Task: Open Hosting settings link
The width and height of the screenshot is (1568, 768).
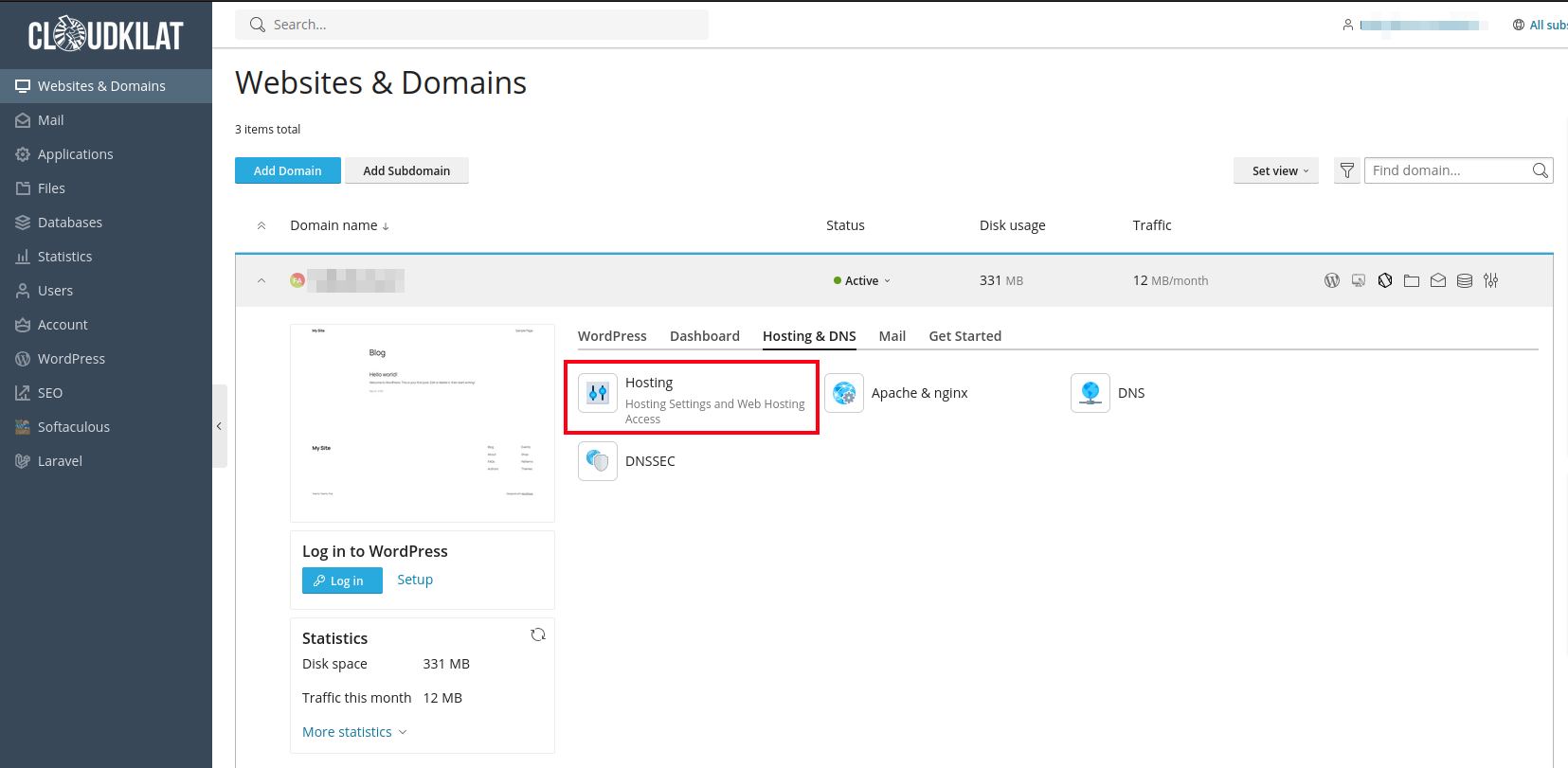Action: (x=649, y=383)
